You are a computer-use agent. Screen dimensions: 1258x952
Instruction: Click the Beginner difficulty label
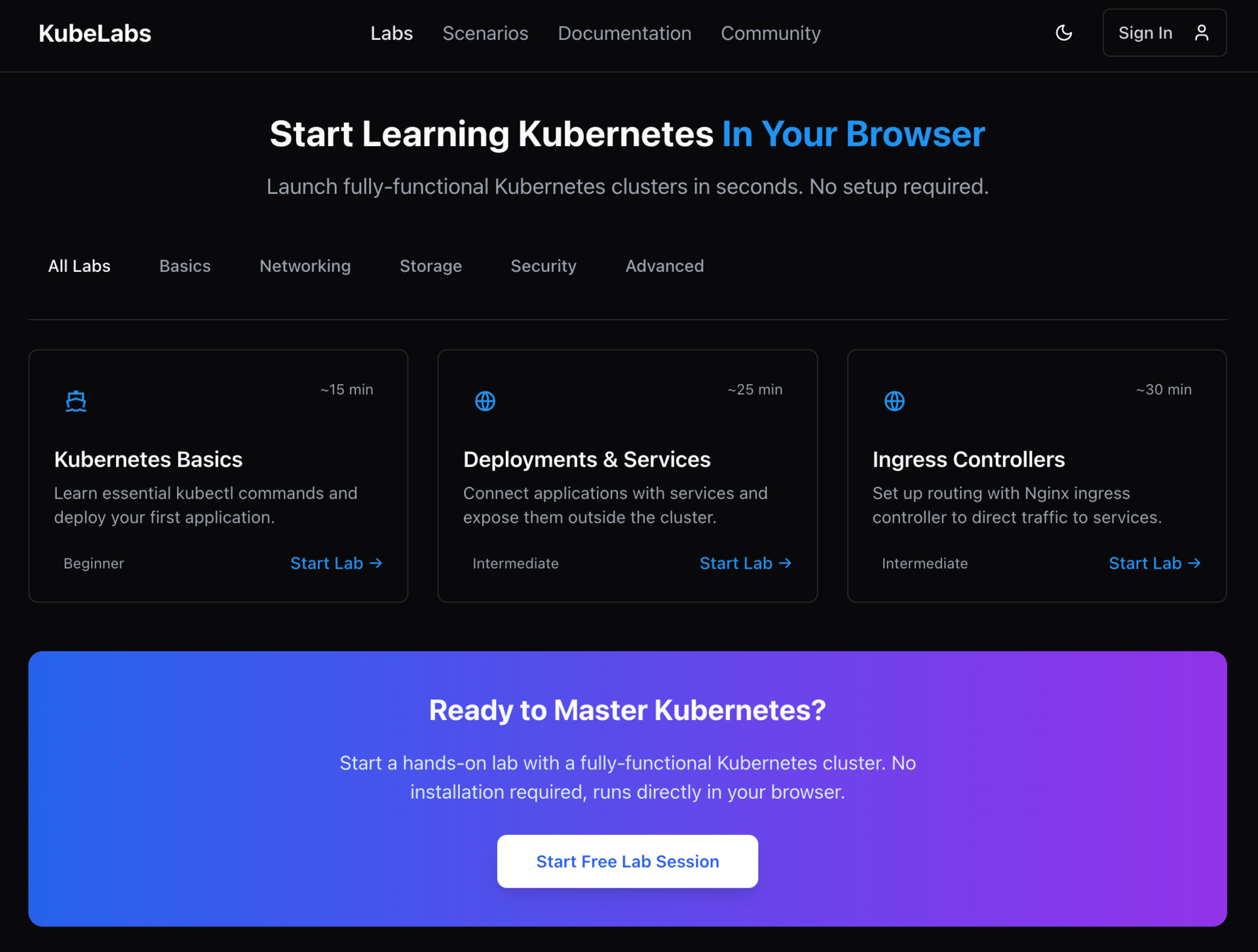point(94,563)
